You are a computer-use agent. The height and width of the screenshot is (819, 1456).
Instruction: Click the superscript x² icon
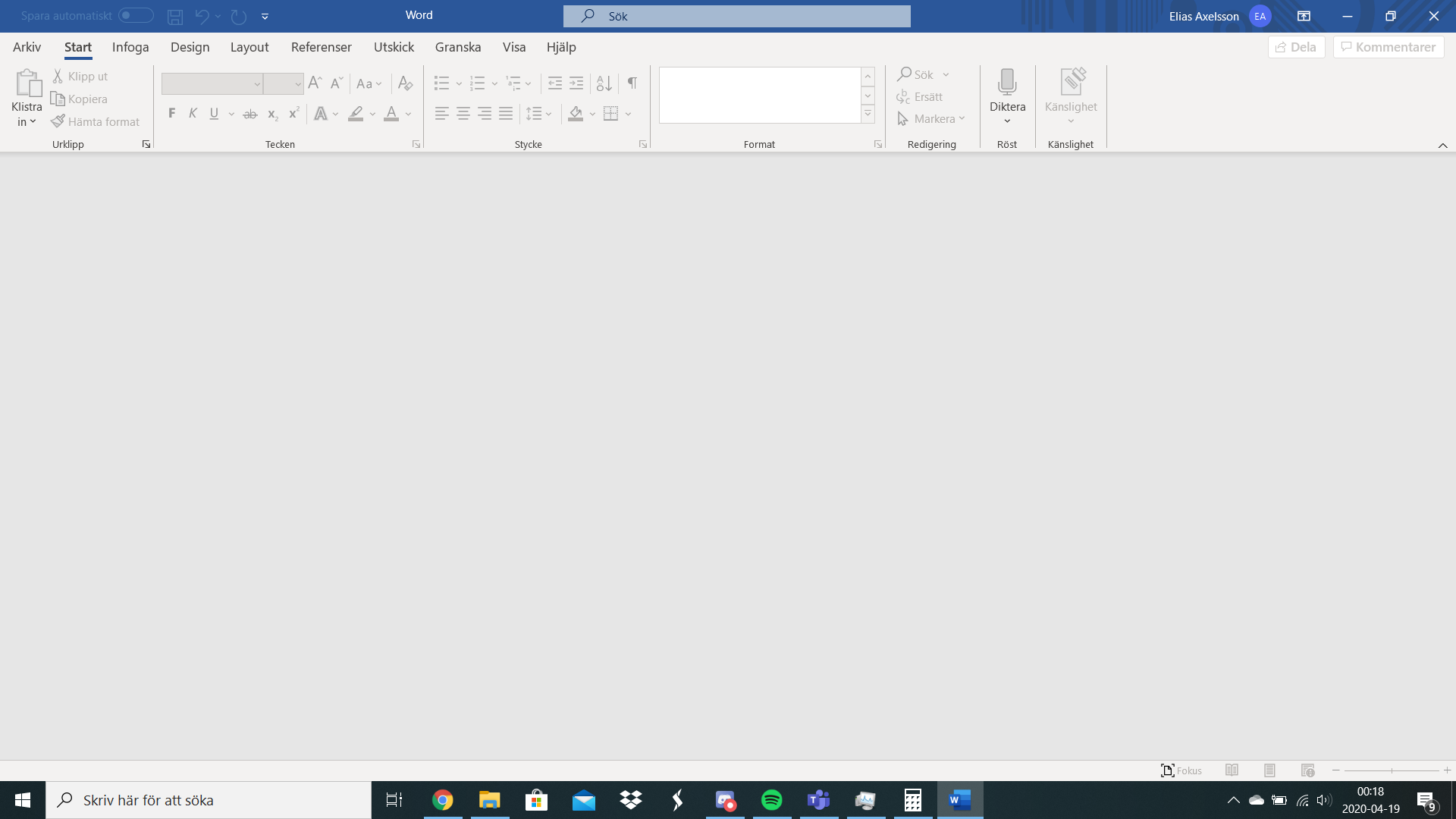click(x=293, y=114)
